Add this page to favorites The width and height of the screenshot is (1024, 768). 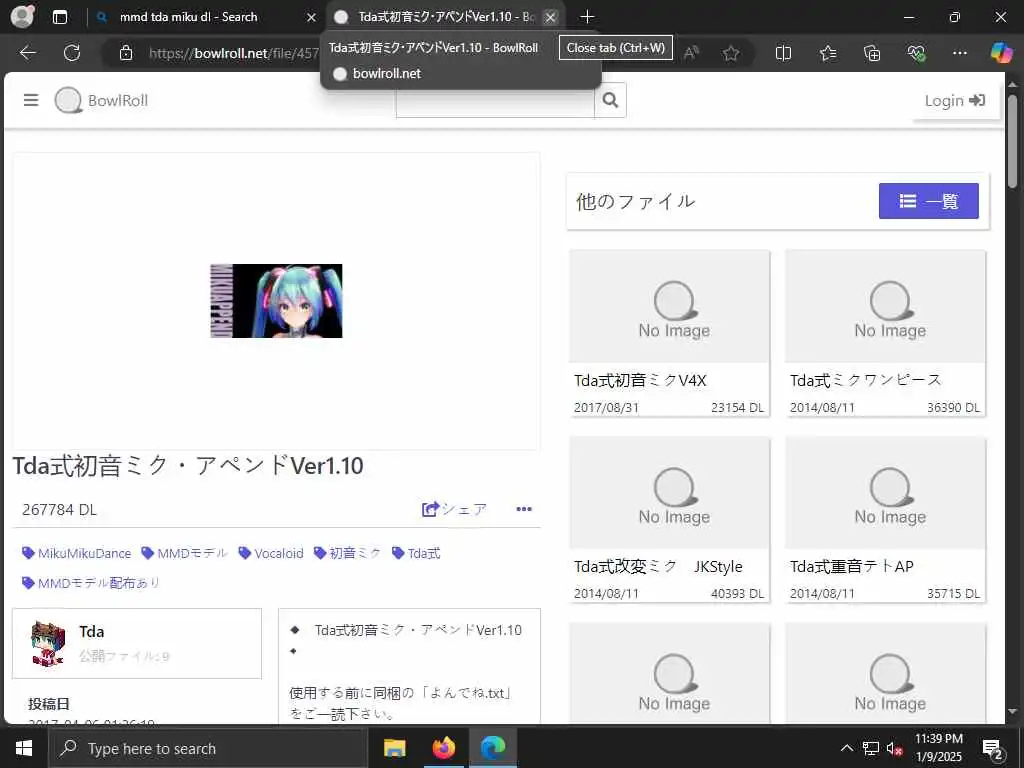tap(731, 53)
